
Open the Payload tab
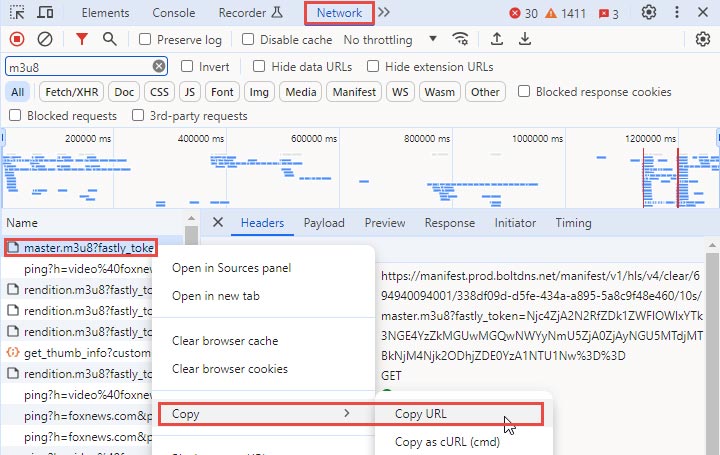click(324, 223)
